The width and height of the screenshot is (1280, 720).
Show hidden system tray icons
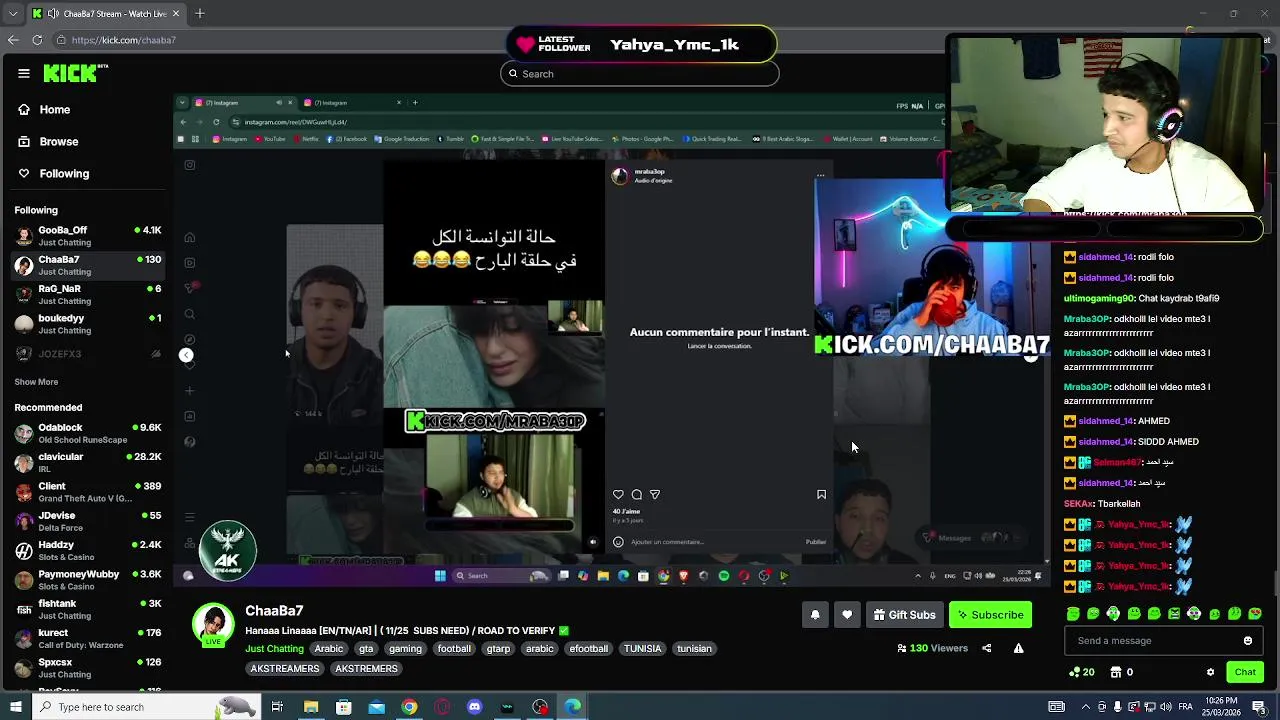(1086, 707)
